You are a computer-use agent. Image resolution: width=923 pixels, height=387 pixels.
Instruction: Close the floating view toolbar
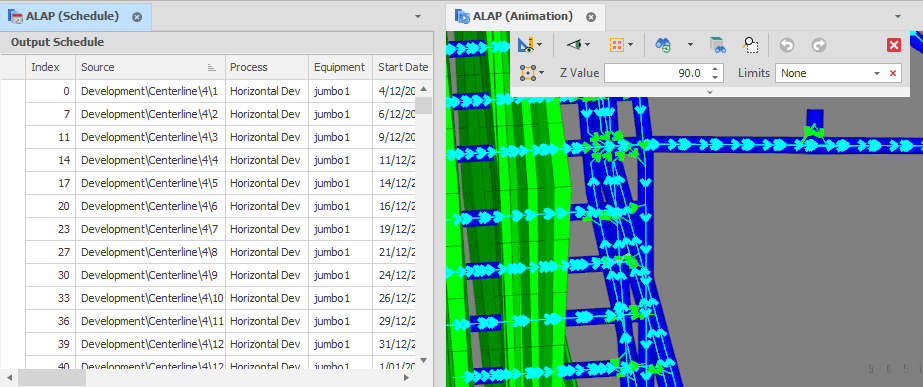894,45
